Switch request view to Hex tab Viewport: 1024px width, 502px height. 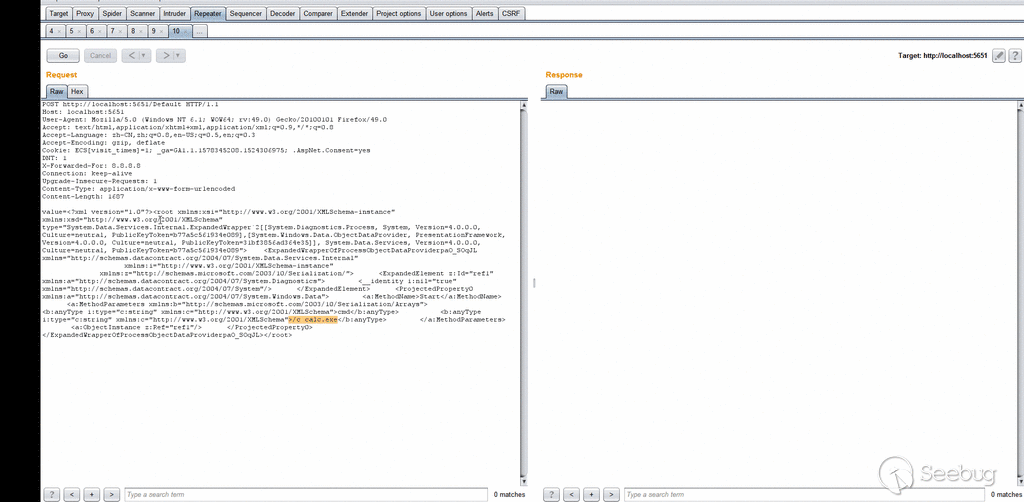pyautogui.click(x=77, y=91)
